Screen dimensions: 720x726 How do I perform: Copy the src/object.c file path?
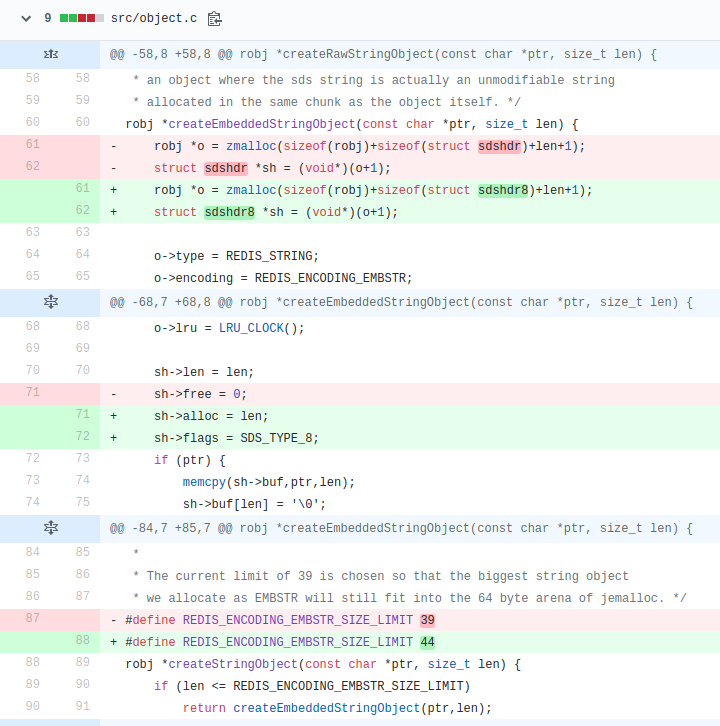coord(215,19)
